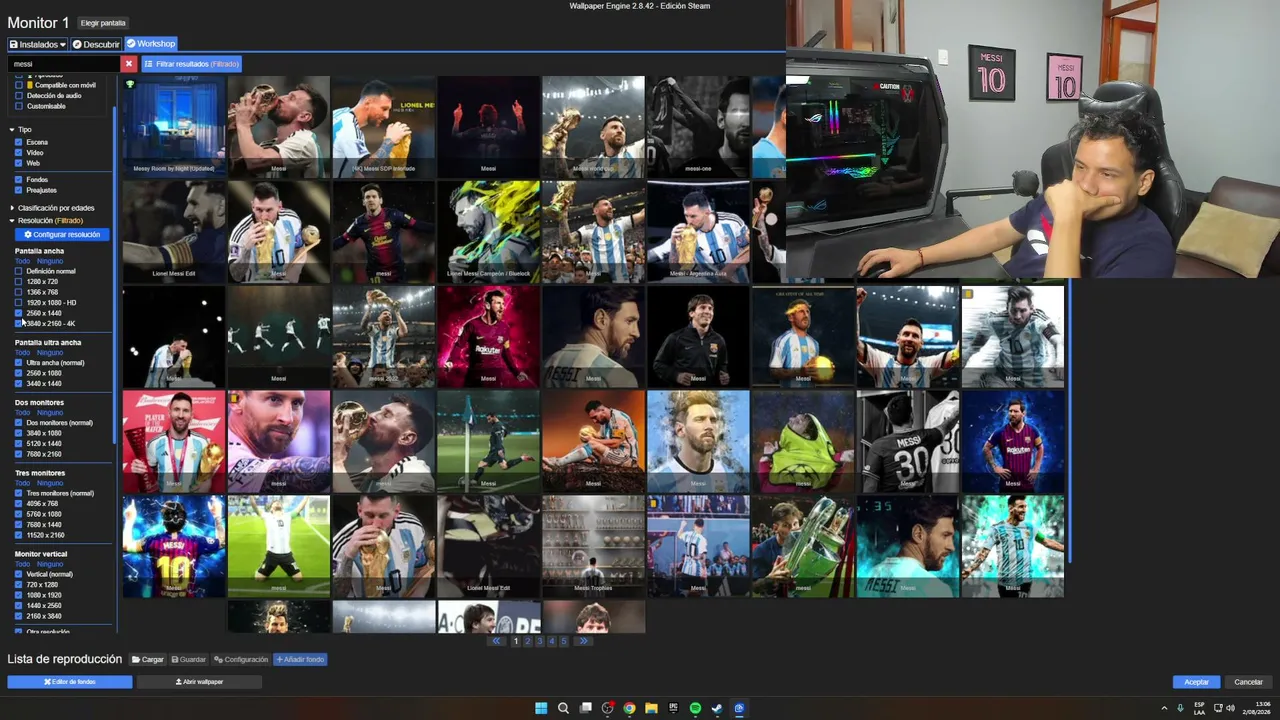
Task: Check the 1280 x 720 resolution checkbox
Action: tap(18, 282)
